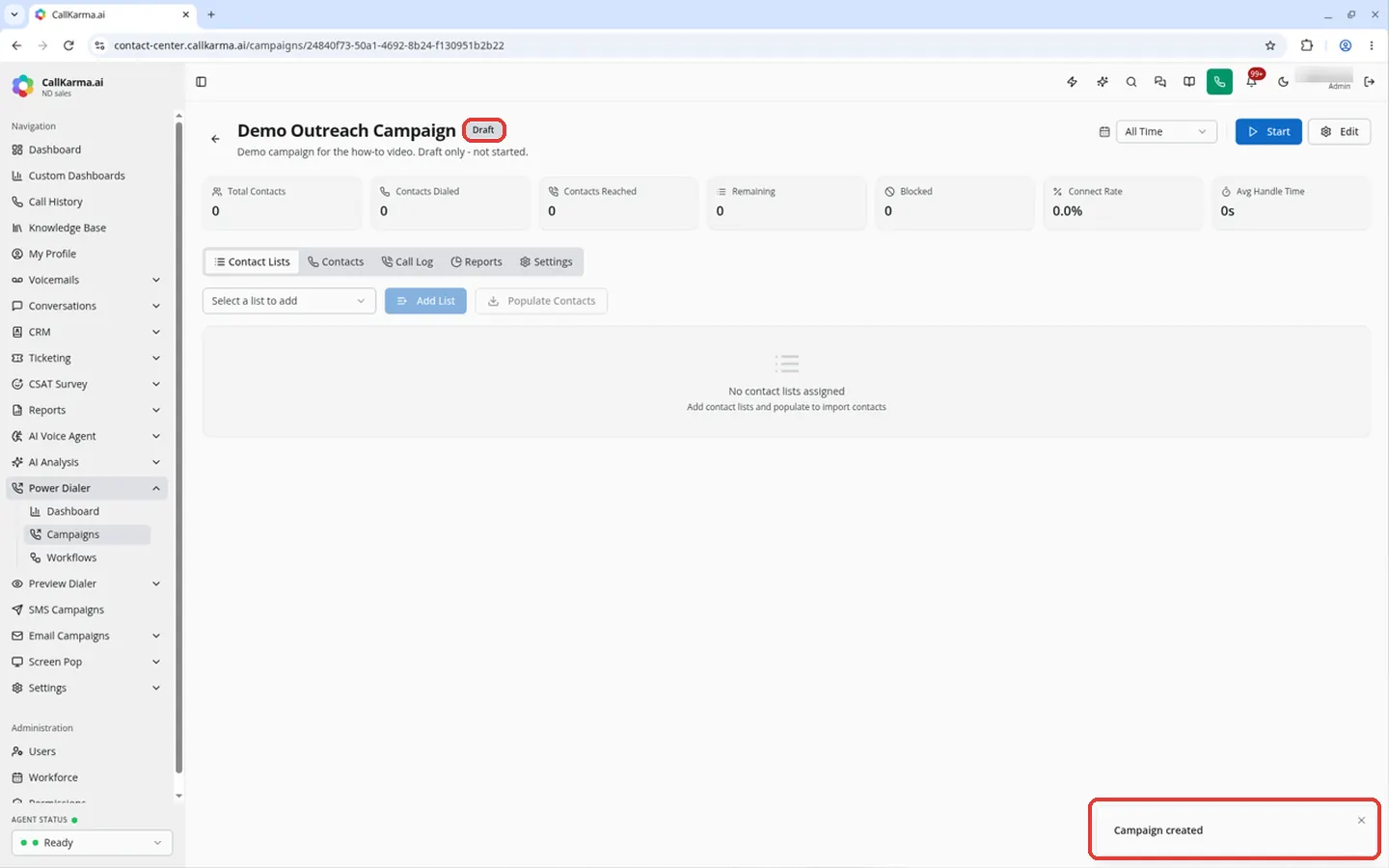Open SMS Campaigns in sidebar
The image size is (1389, 868).
(86, 610)
